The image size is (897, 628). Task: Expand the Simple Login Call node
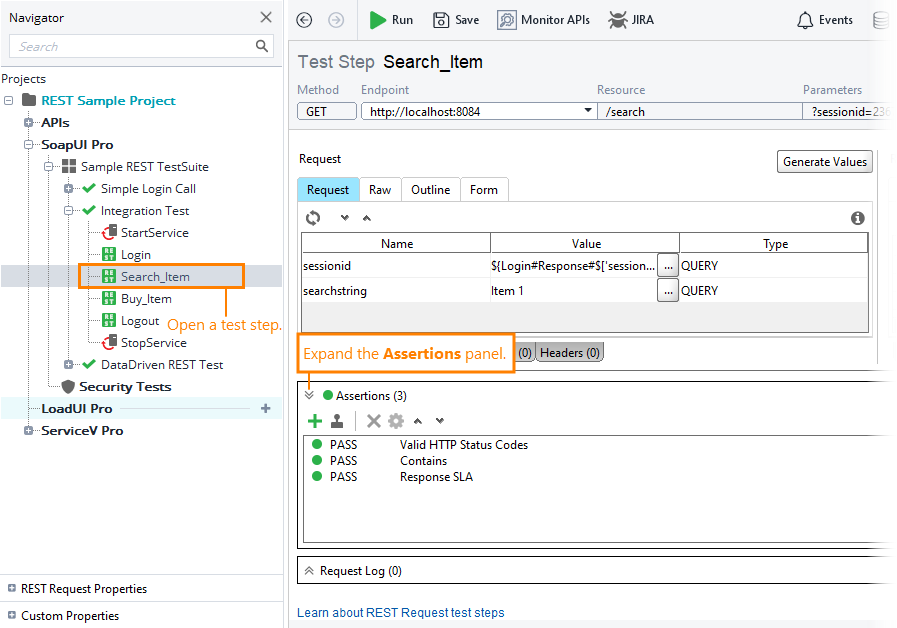pyautogui.click(x=69, y=189)
